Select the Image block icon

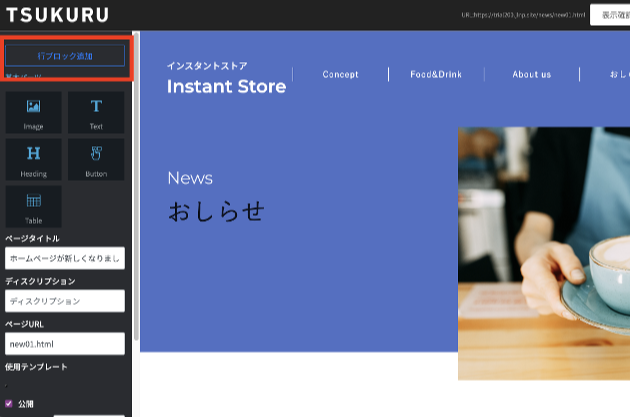click(33, 113)
